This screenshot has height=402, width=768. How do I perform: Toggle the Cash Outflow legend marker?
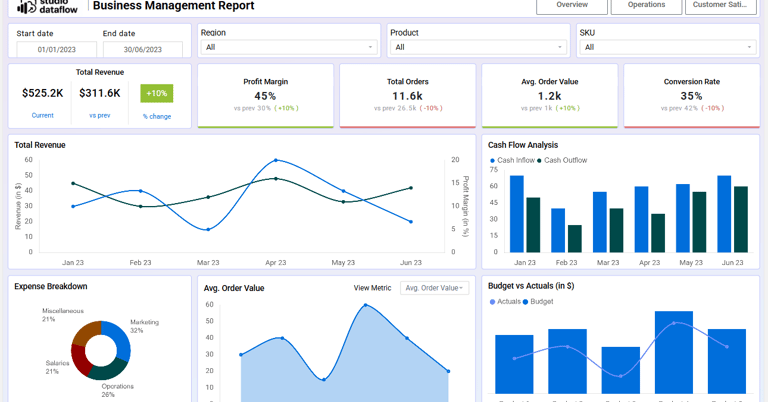[539, 161]
